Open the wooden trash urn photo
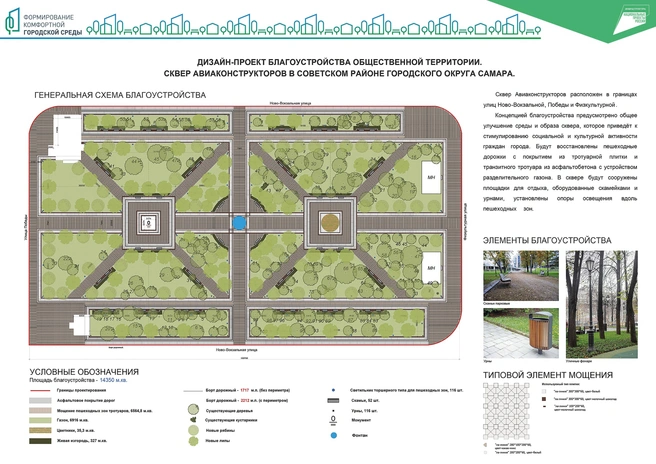The width and height of the screenshot is (656, 464). point(520,333)
